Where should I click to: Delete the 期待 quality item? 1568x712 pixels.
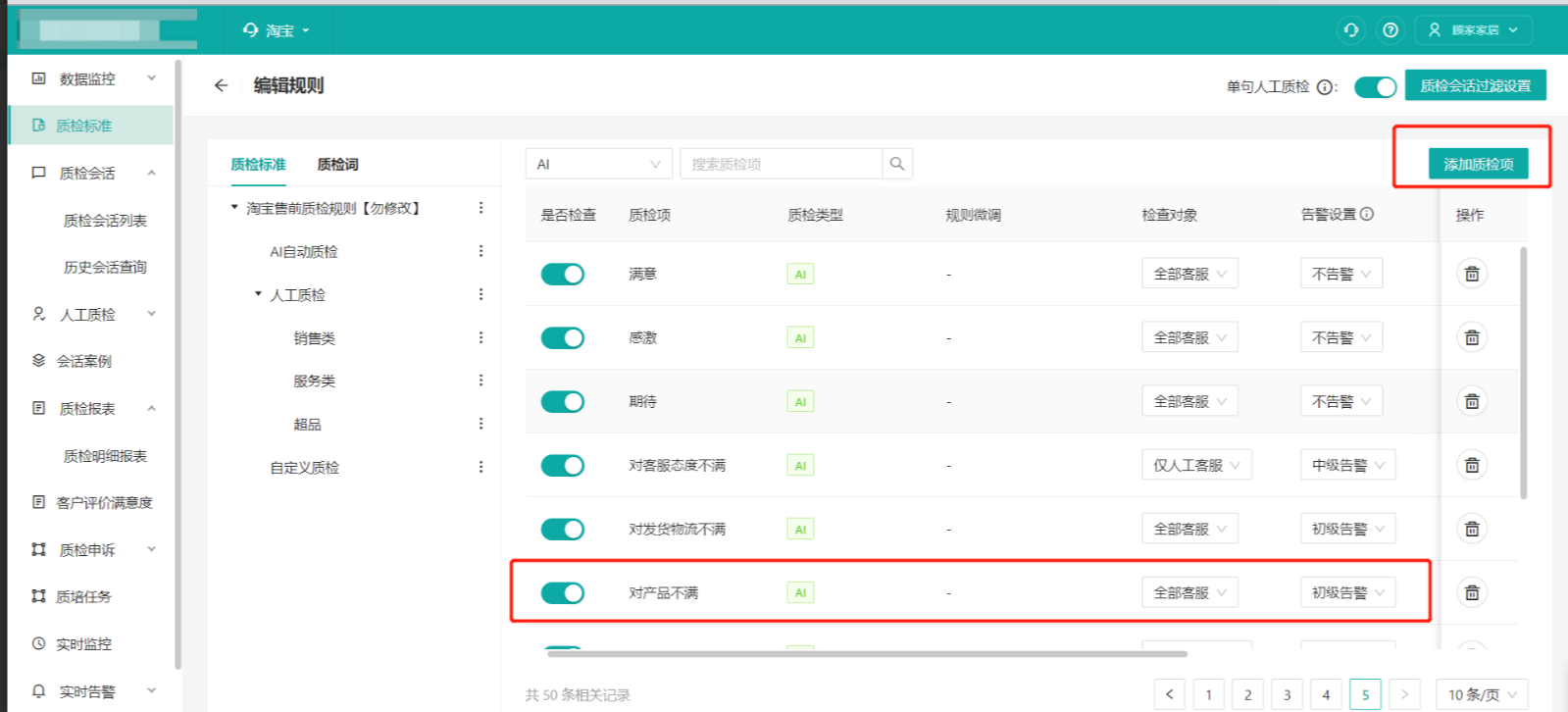coord(1472,401)
